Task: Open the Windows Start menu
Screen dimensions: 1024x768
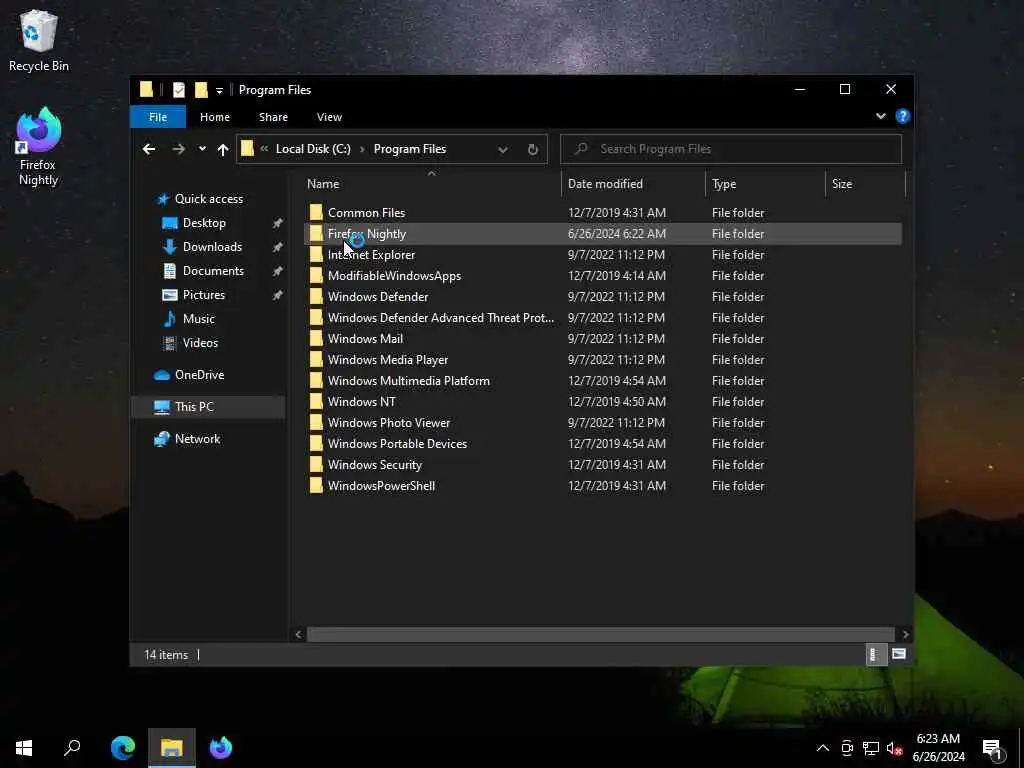Action: tap(24, 748)
